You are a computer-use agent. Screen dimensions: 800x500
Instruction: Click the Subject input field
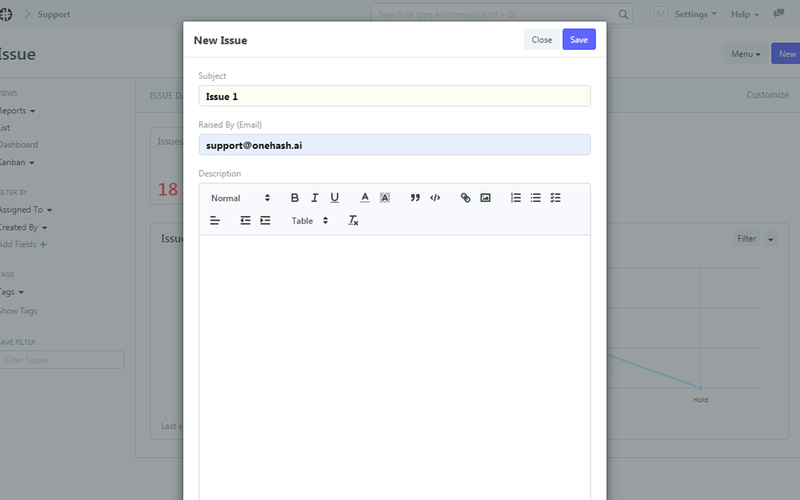point(394,96)
